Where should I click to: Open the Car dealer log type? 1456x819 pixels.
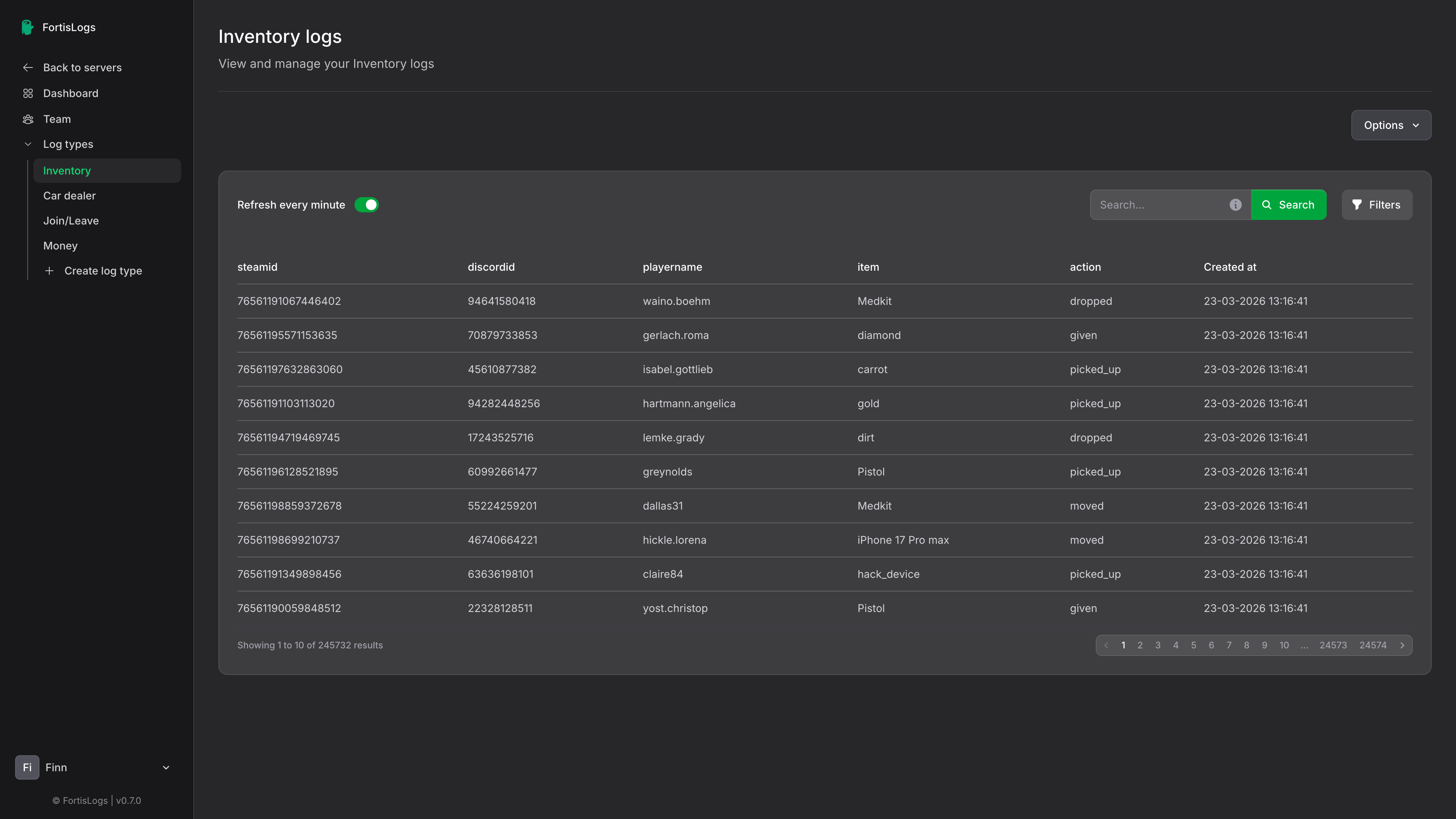69,196
